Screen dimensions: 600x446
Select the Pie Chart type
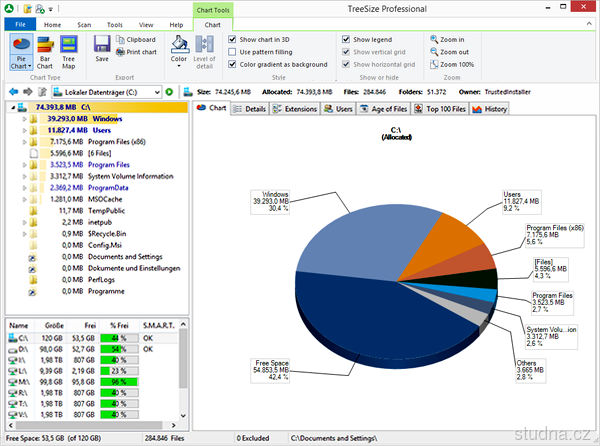pos(21,52)
